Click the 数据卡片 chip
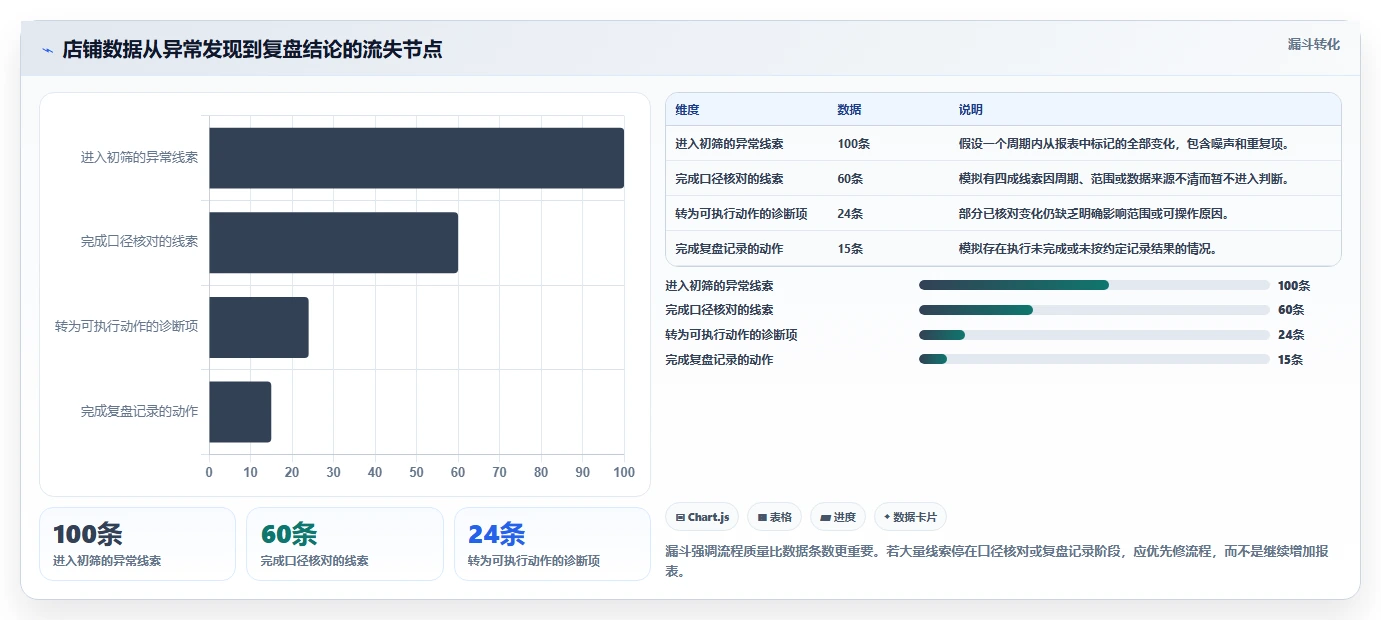This screenshot has height=620, width=1381. [910, 517]
